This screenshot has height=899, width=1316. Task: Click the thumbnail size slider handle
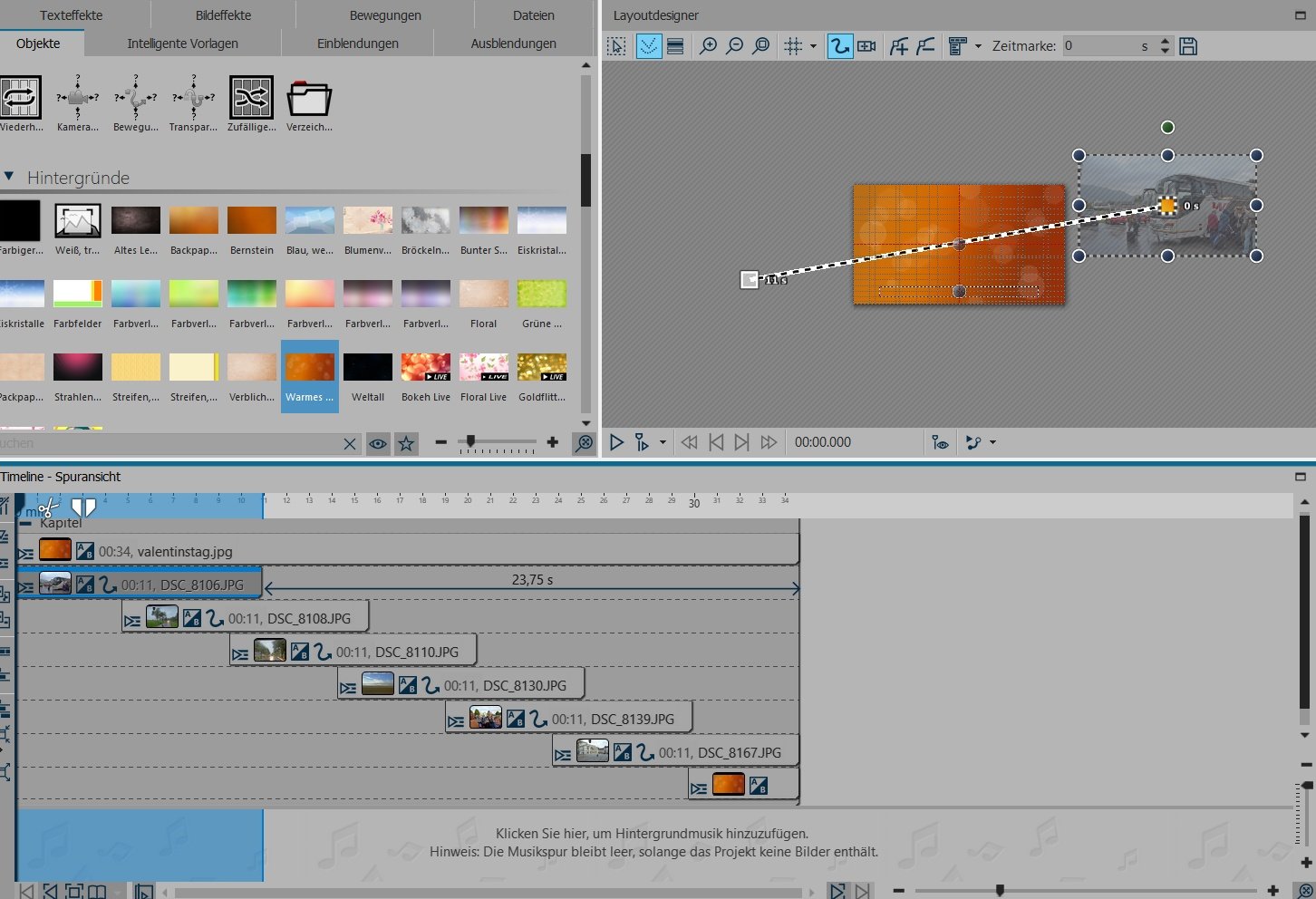[x=469, y=441]
